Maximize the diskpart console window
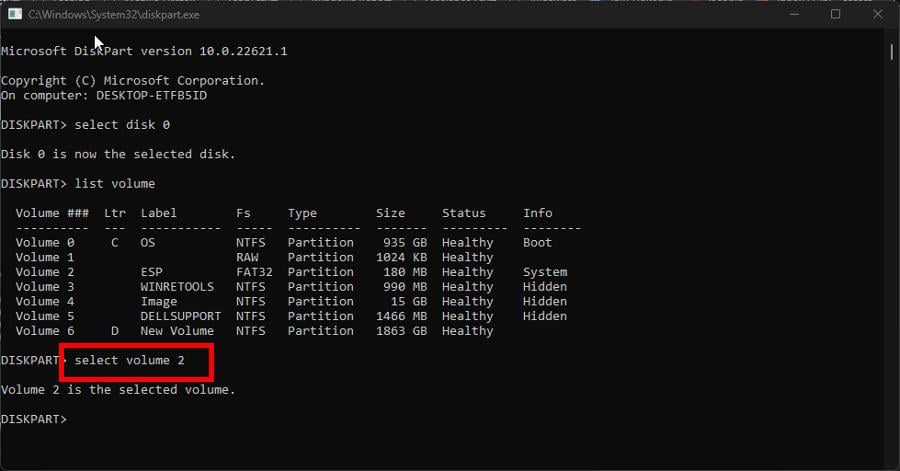 836,14
